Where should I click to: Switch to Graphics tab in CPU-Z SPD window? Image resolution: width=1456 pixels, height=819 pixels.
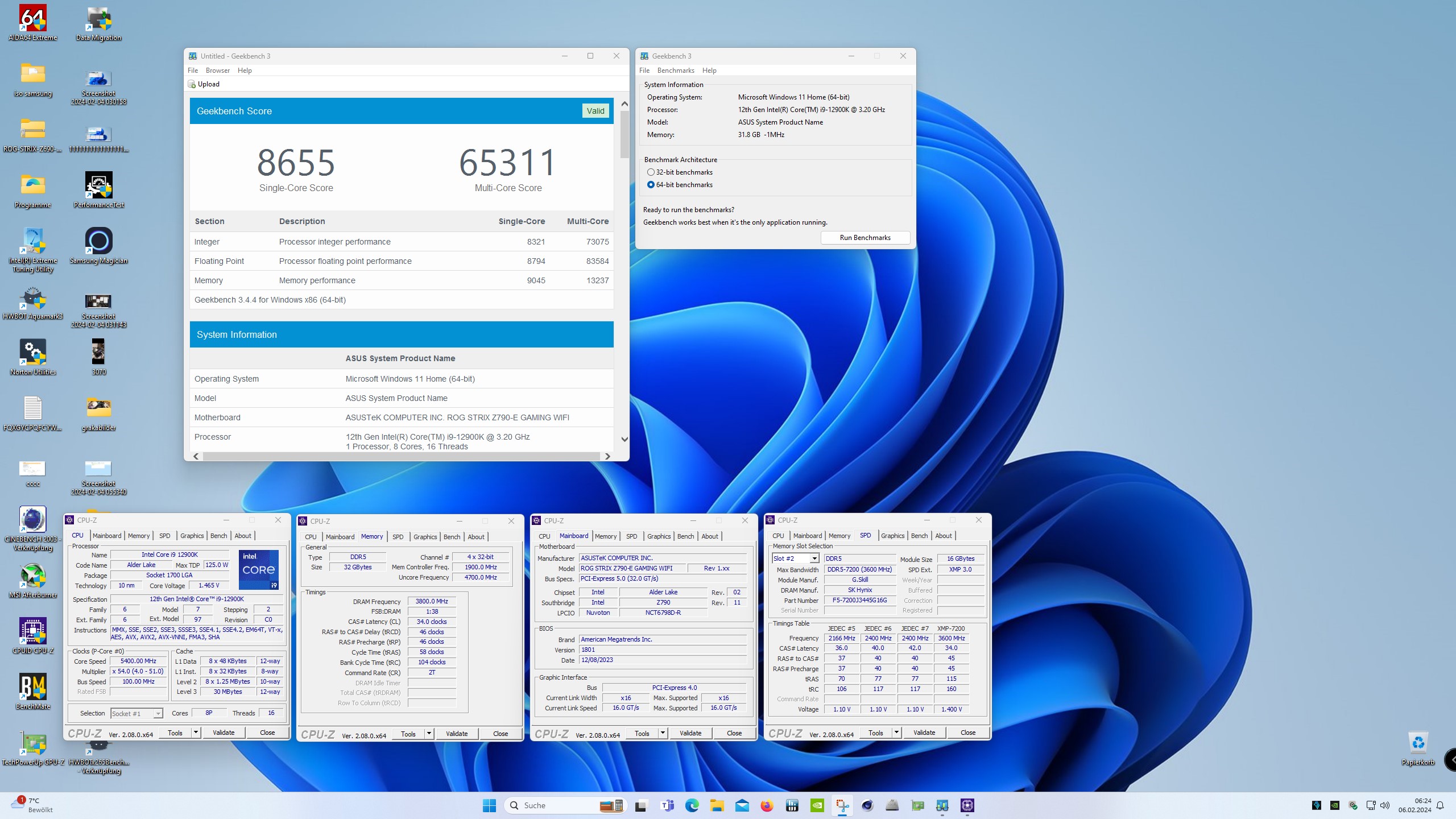click(x=892, y=536)
